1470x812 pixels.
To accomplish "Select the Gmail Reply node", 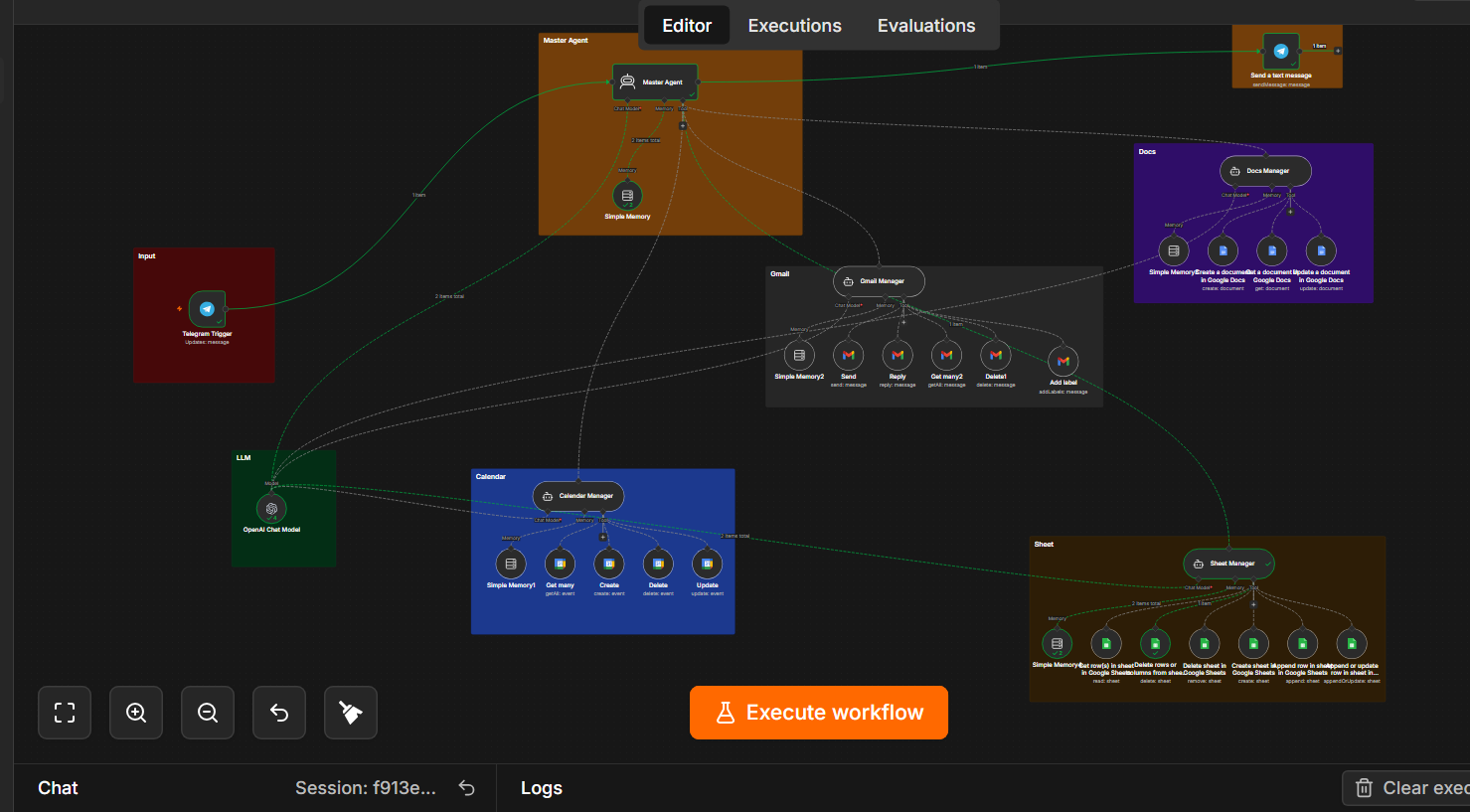I will click(898, 355).
